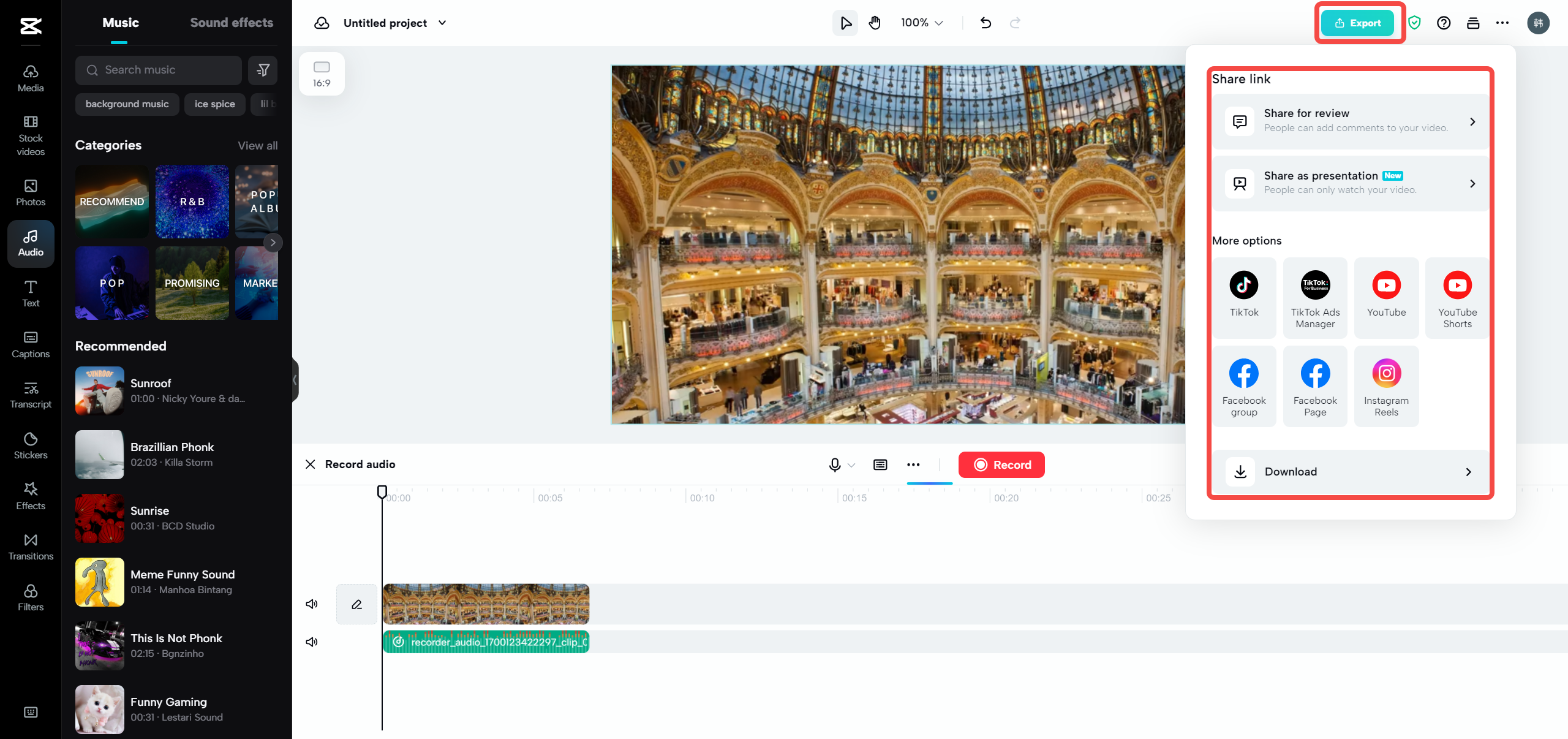Image resolution: width=1568 pixels, height=739 pixels.
Task: Open the Transitions sidebar panel
Action: pyautogui.click(x=31, y=547)
